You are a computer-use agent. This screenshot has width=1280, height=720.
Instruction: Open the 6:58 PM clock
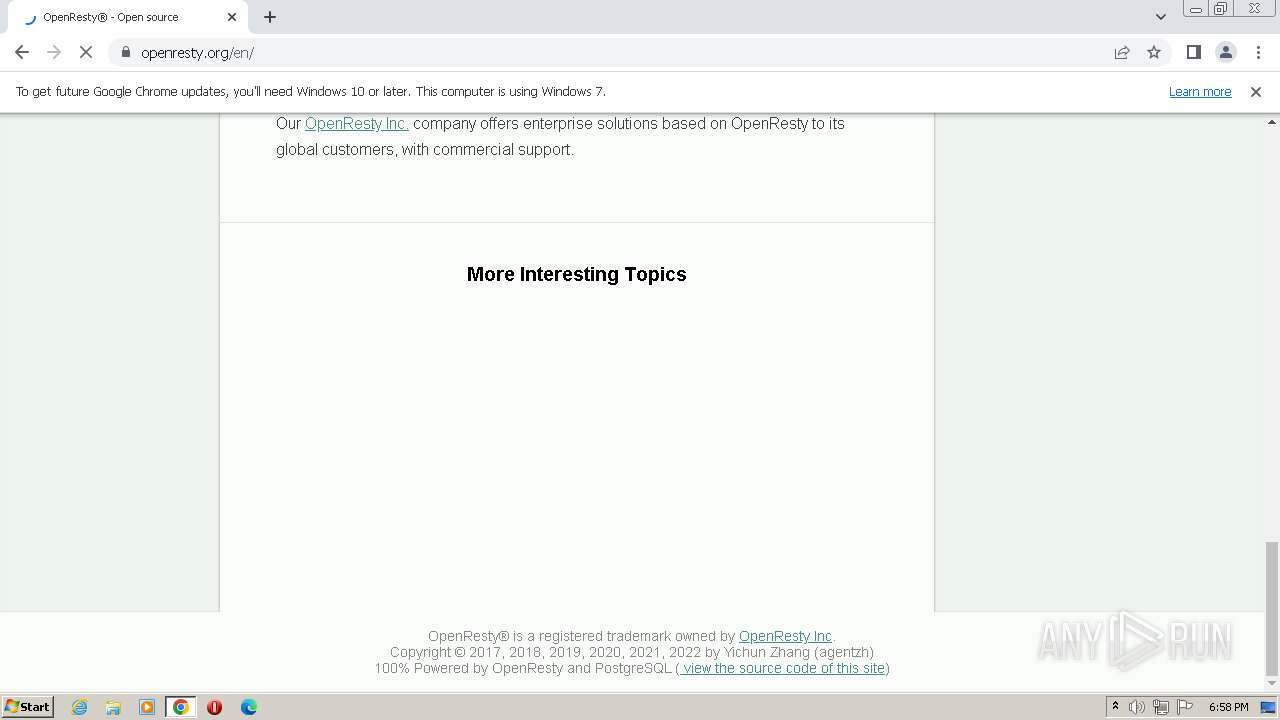tap(1228, 707)
